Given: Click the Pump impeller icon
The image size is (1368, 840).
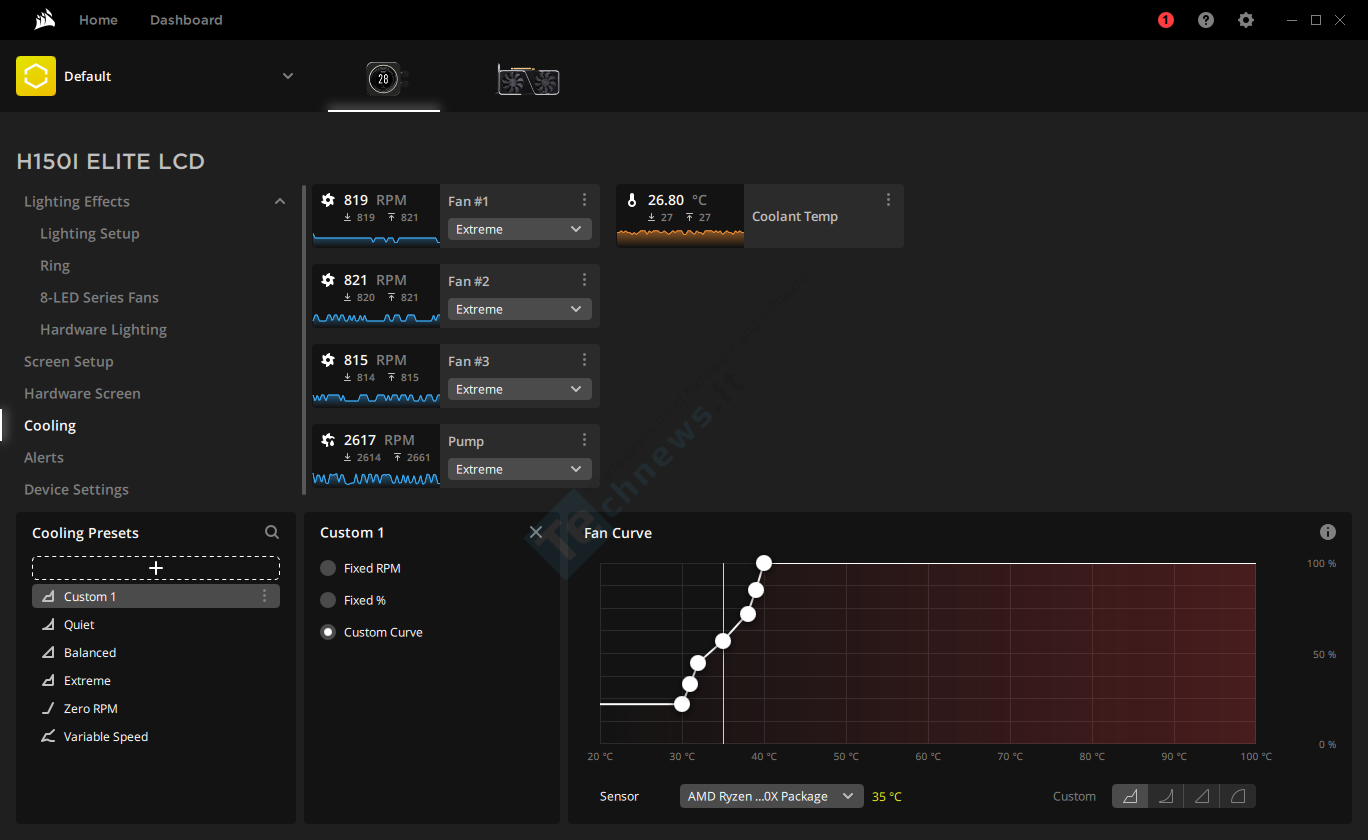Looking at the screenshot, I should pos(328,440).
